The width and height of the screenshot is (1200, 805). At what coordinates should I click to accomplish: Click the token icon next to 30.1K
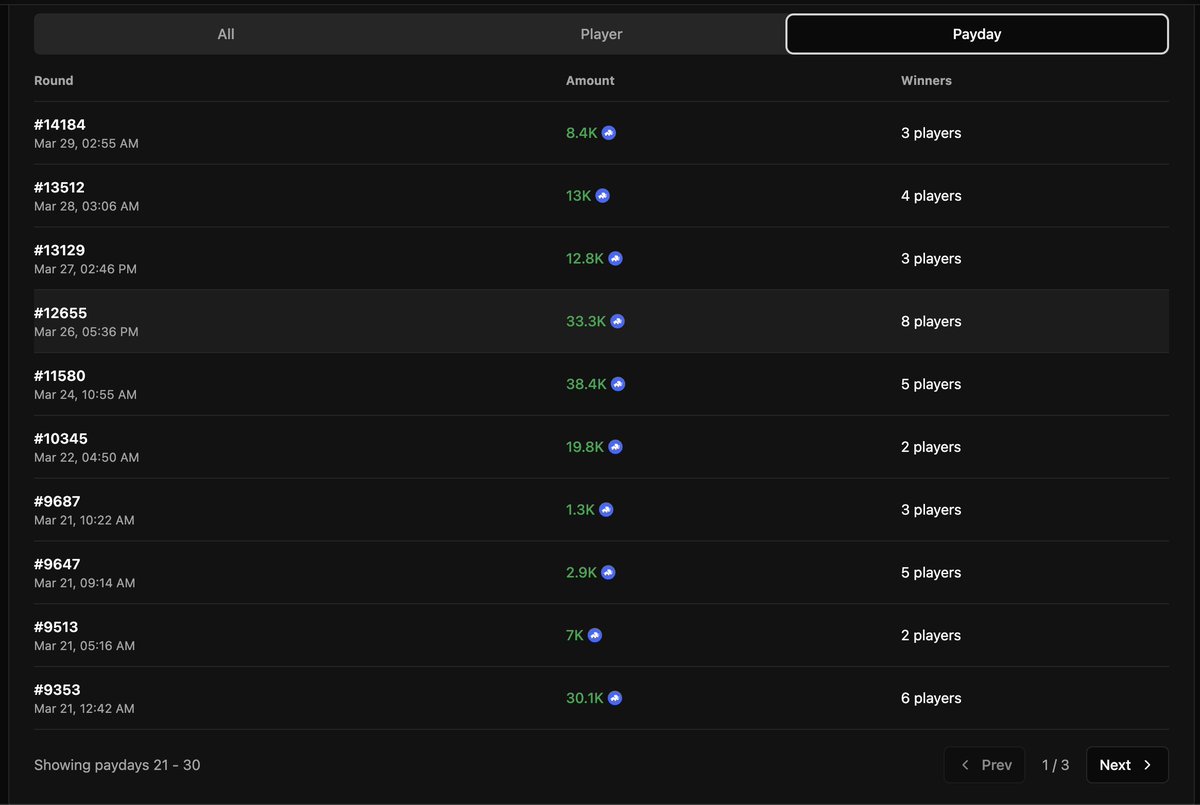click(615, 699)
